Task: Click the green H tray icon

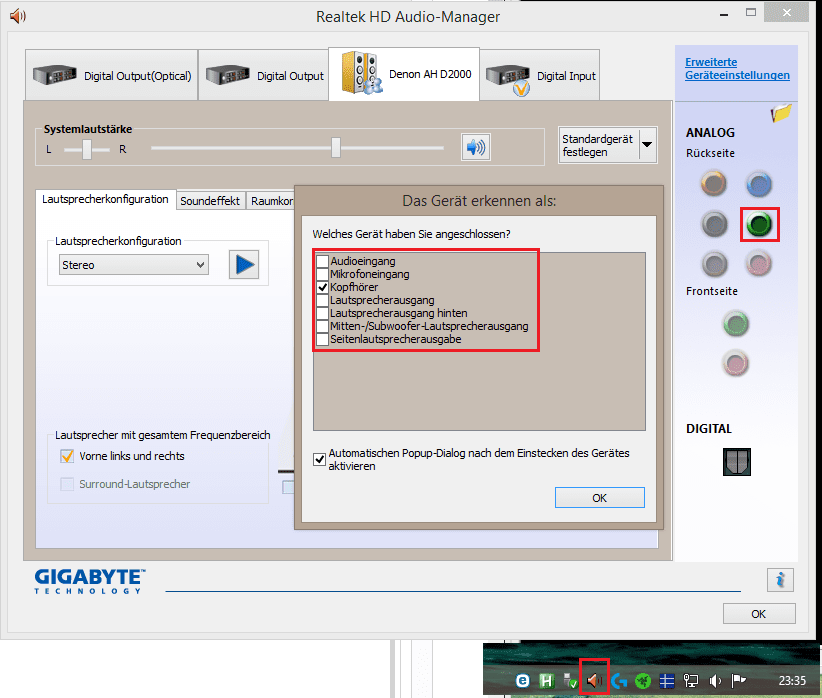Action: pos(546,681)
